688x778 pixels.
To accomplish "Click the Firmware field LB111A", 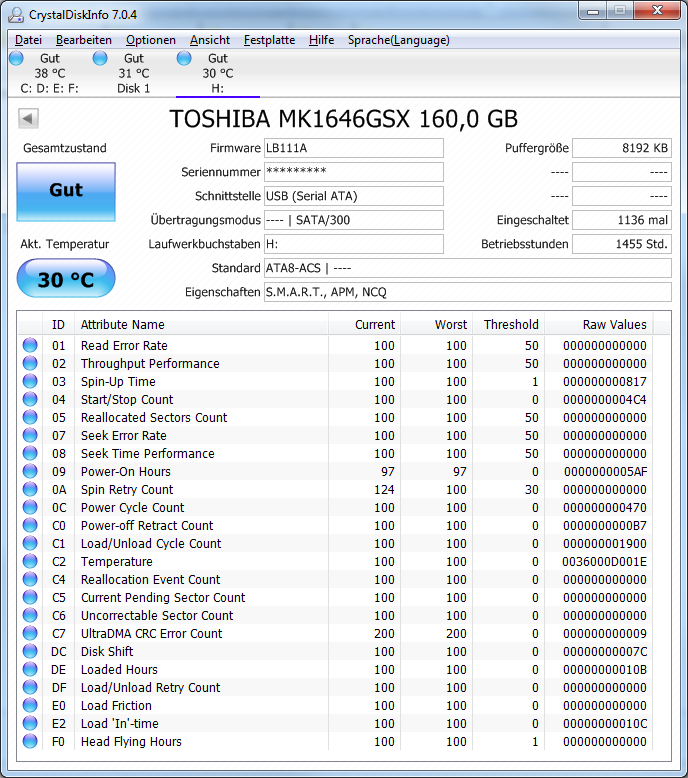I will (x=354, y=148).
